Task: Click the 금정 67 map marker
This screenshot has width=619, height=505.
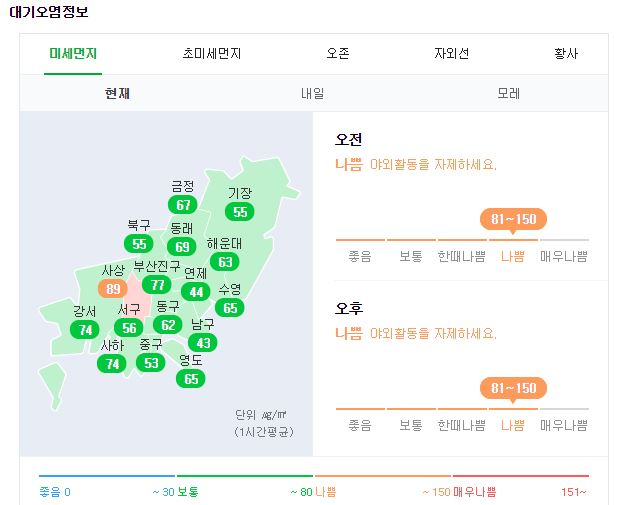Action: pyautogui.click(x=182, y=205)
